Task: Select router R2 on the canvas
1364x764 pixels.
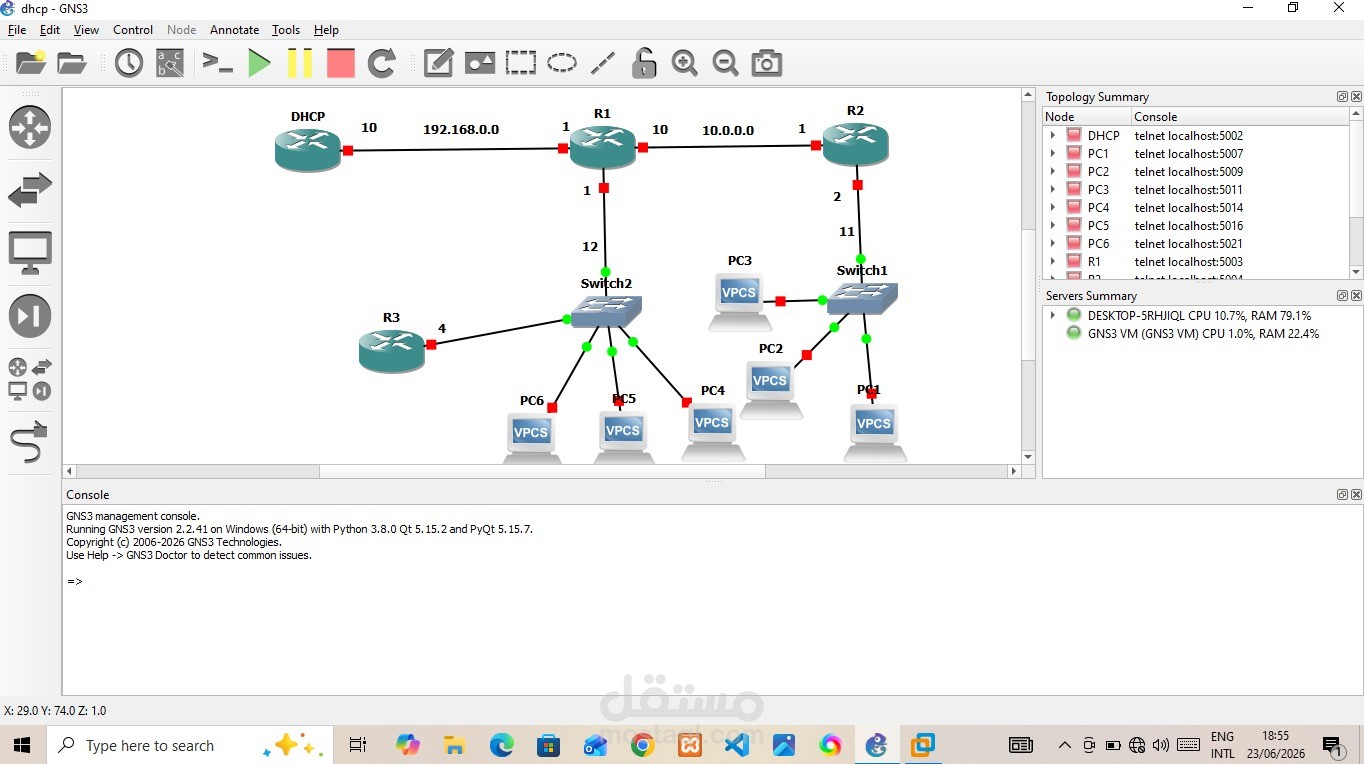Action: 856,144
